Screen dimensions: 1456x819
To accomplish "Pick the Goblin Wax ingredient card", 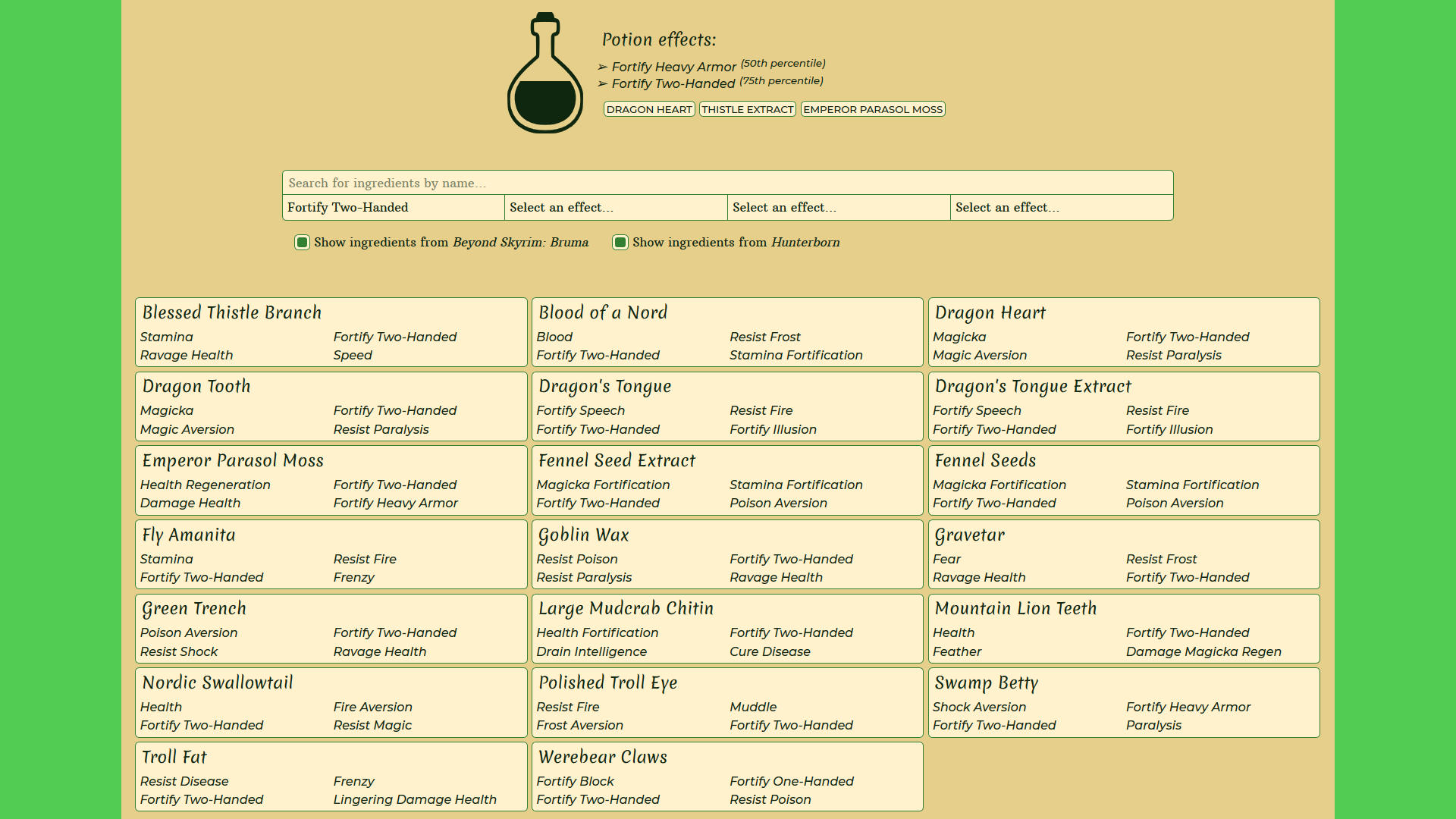I will point(726,554).
